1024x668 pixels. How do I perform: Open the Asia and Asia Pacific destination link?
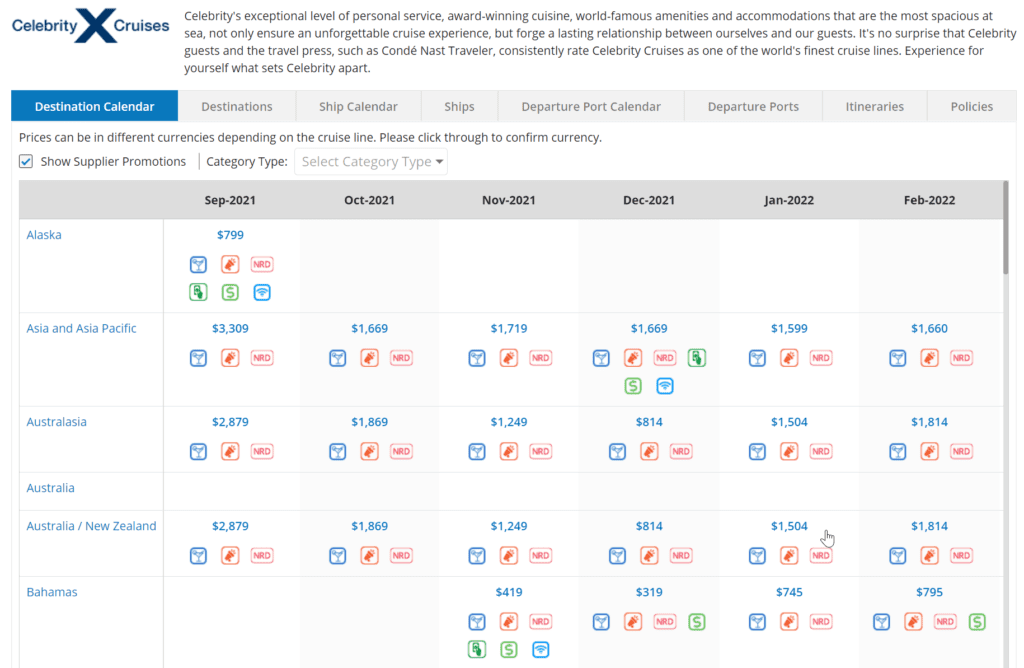(x=82, y=328)
